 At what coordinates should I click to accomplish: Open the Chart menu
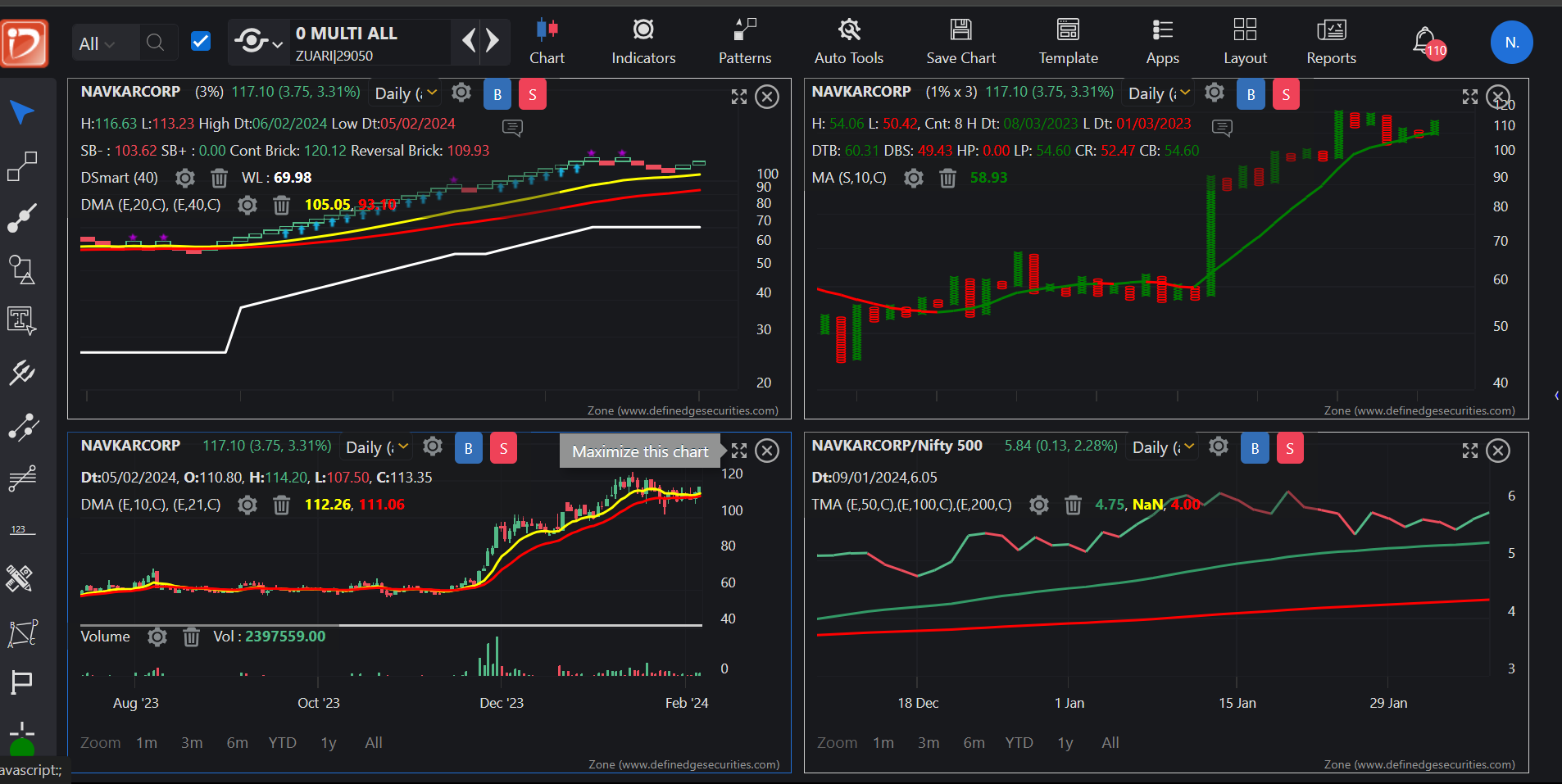tap(547, 43)
